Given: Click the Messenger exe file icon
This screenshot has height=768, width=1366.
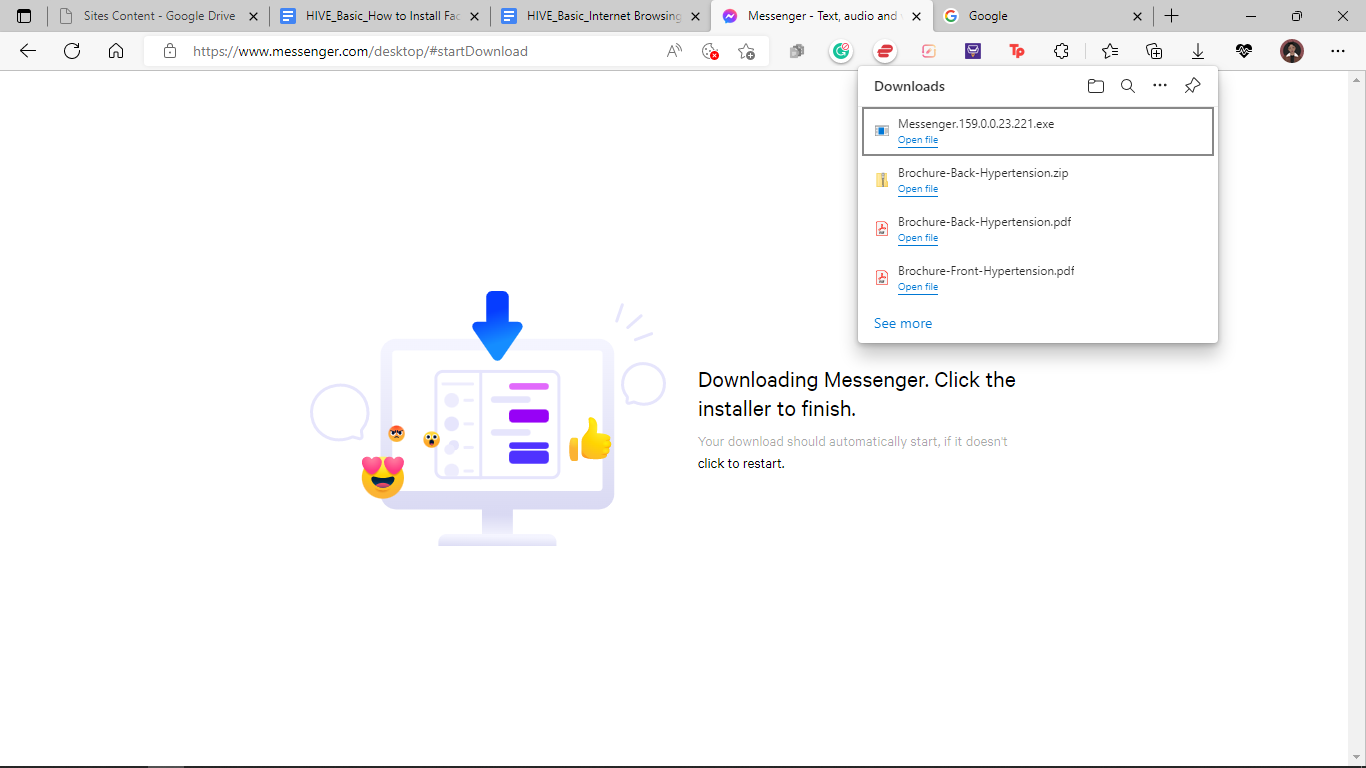Looking at the screenshot, I should (x=882, y=131).
